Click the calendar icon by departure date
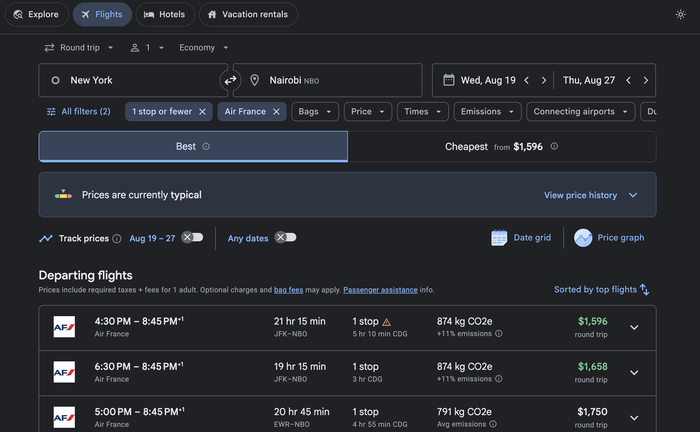The width and height of the screenshot is (700, 432). point(449,80)
